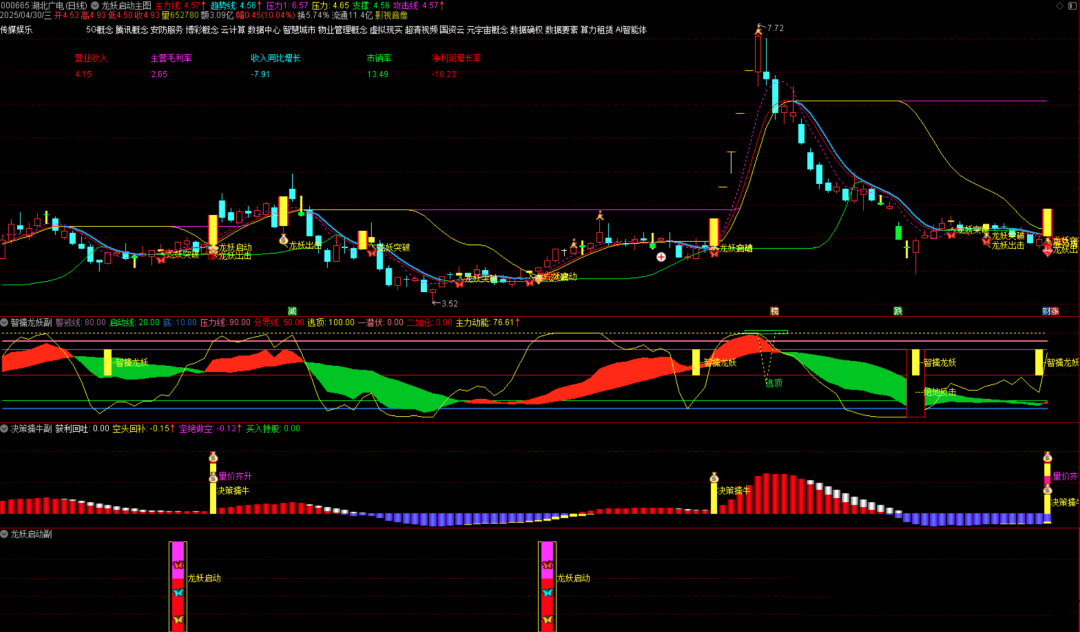
Task: Open the 5G概念 concept tag
Action: point(99,30)
